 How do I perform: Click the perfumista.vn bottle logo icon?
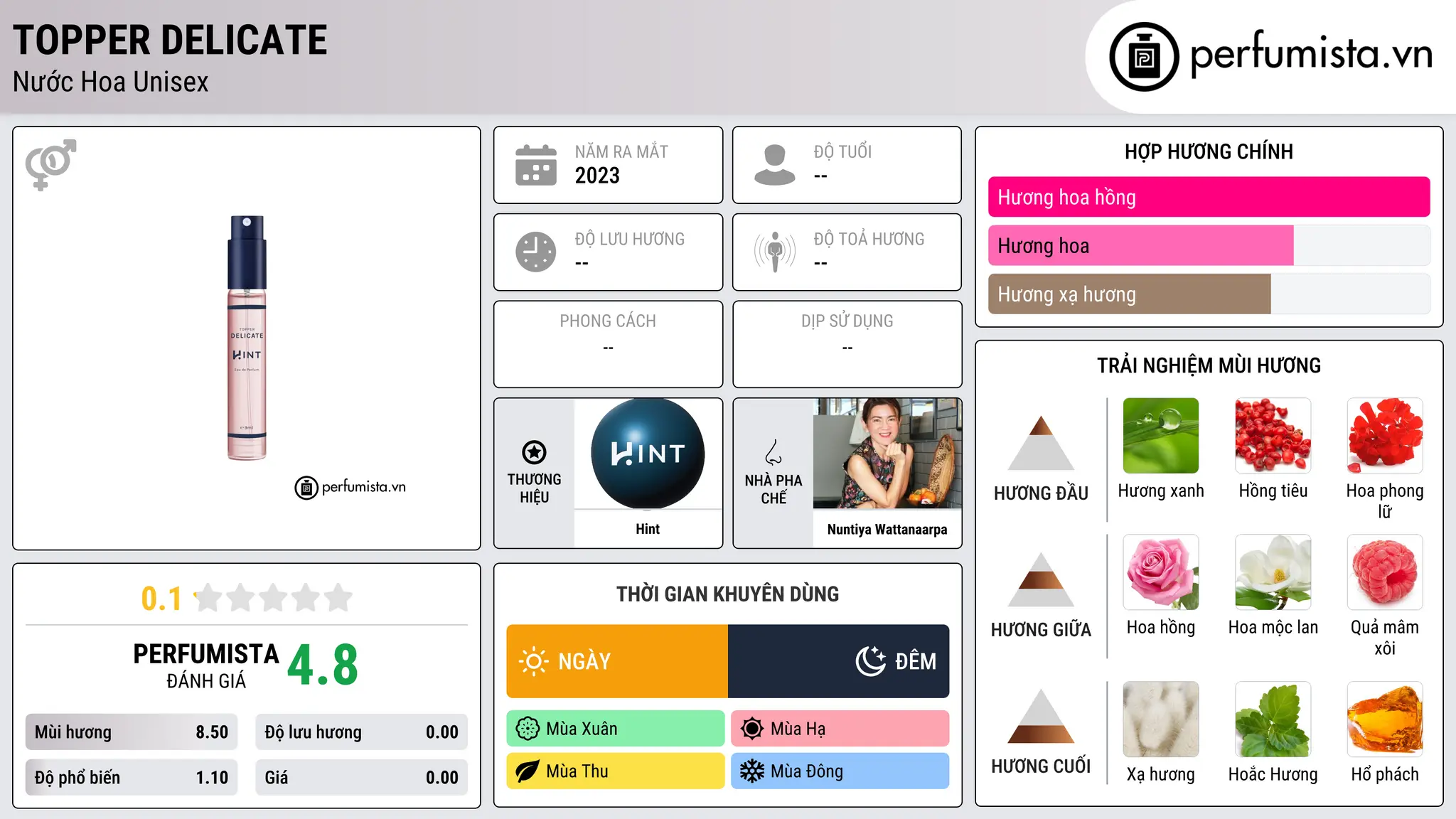(x=1144, y=57)
